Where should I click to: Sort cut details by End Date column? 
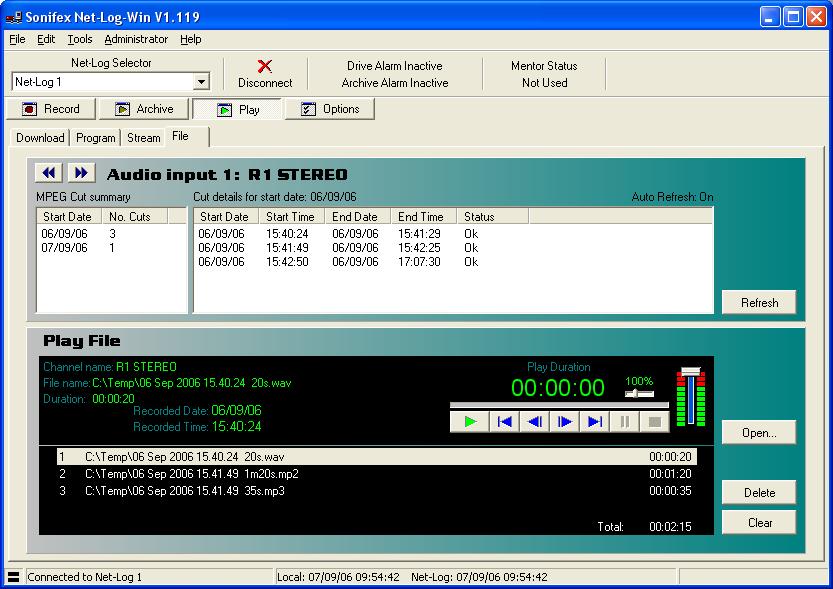(358, 217)
